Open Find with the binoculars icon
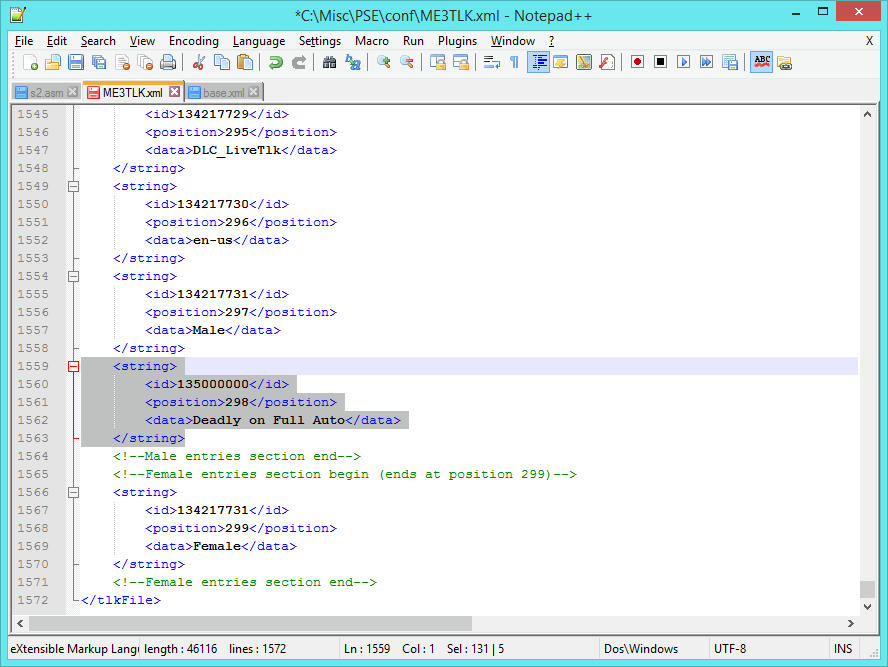Viewport: 888px width, 667px height. coord(329,62)
